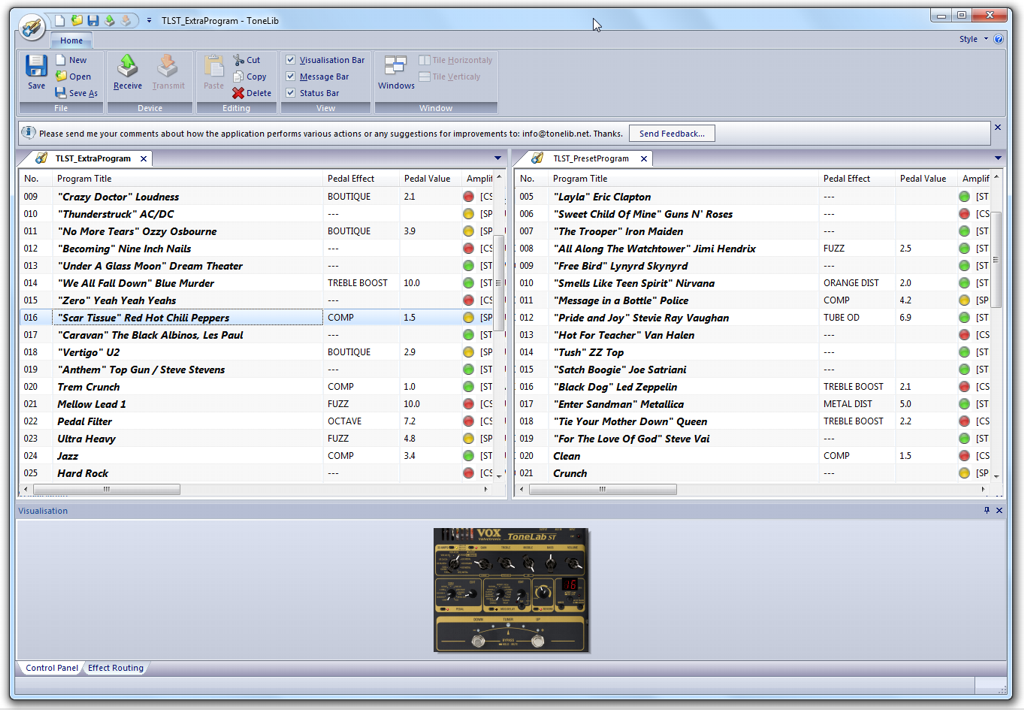Screen dimensions: 1024x710
Task: Click the ExtraProgram horizontal scrollbar thumb
Action: click(106, 489)
